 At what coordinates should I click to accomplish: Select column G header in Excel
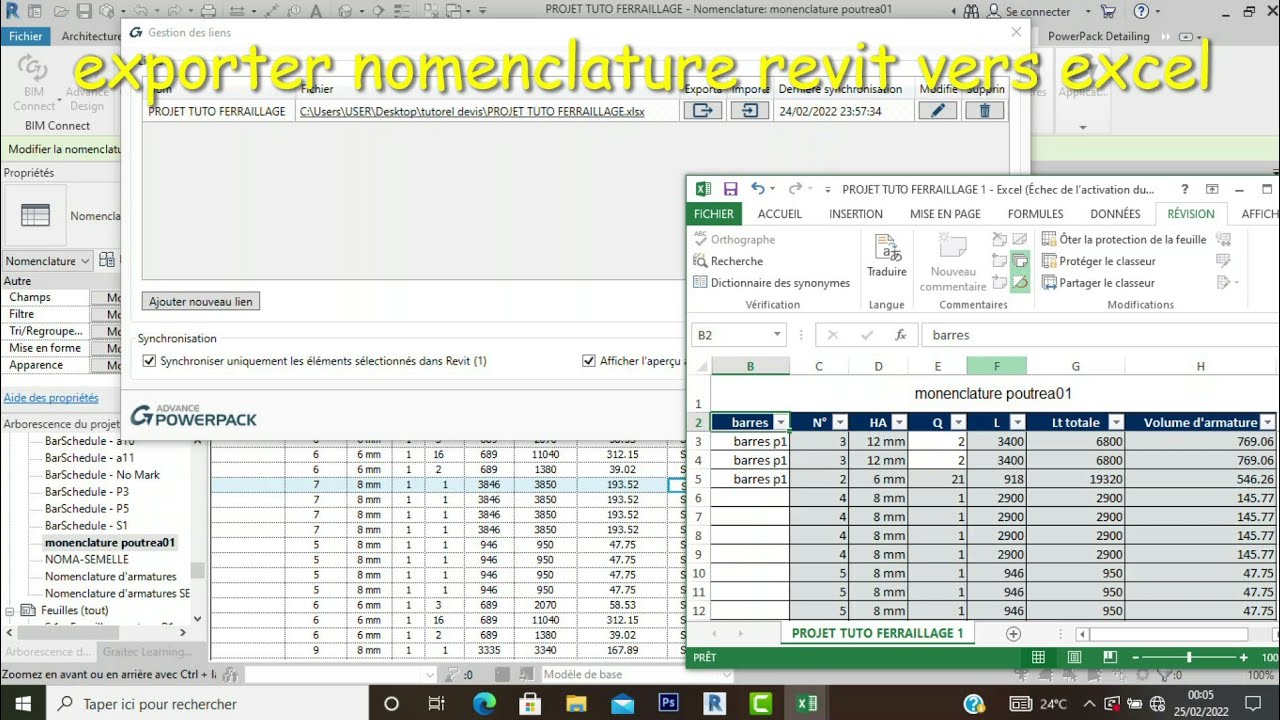click(x=1075, y=366)
